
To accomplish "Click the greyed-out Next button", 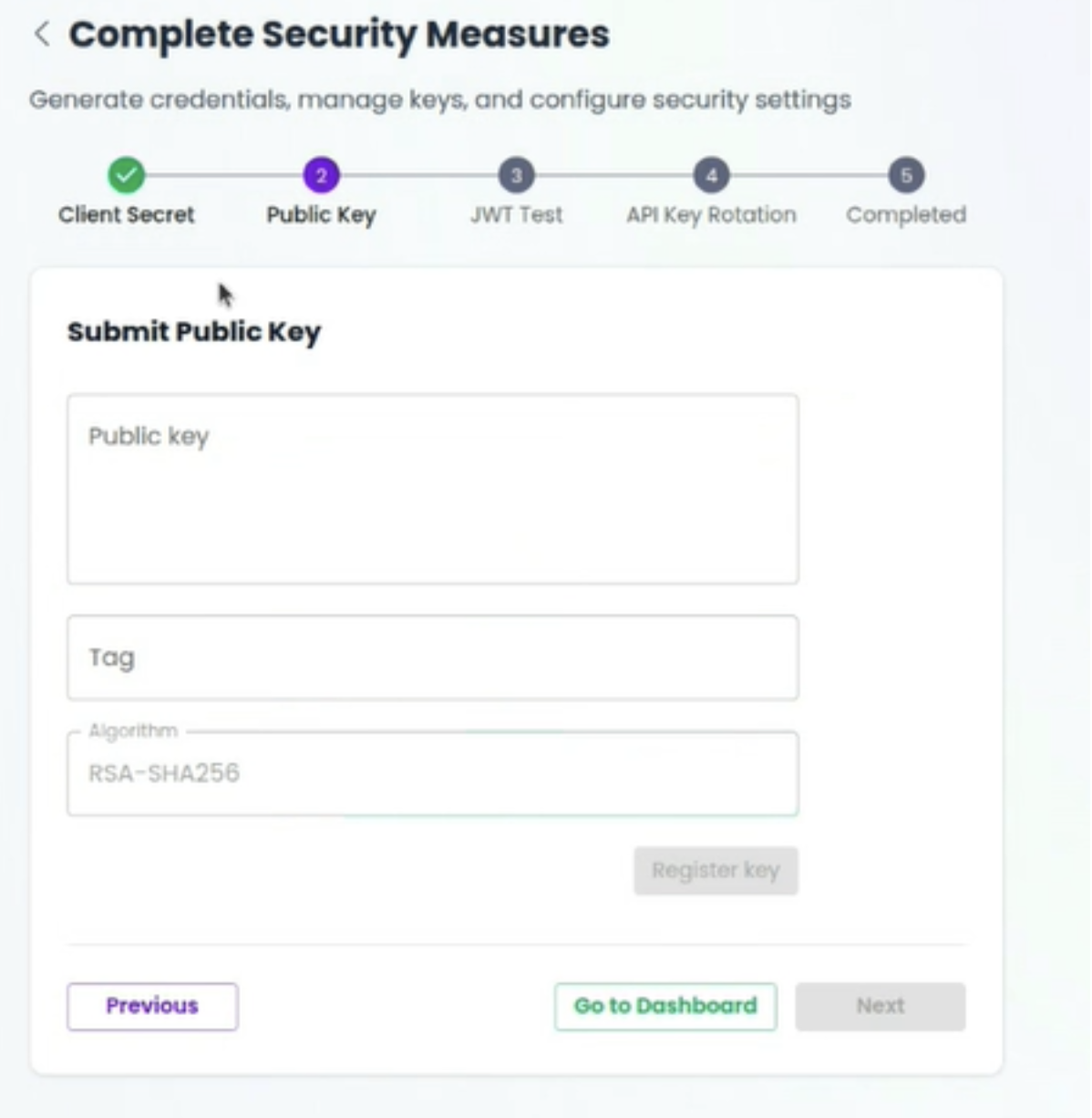I will pyautogui.click(x=880, y=1006).
